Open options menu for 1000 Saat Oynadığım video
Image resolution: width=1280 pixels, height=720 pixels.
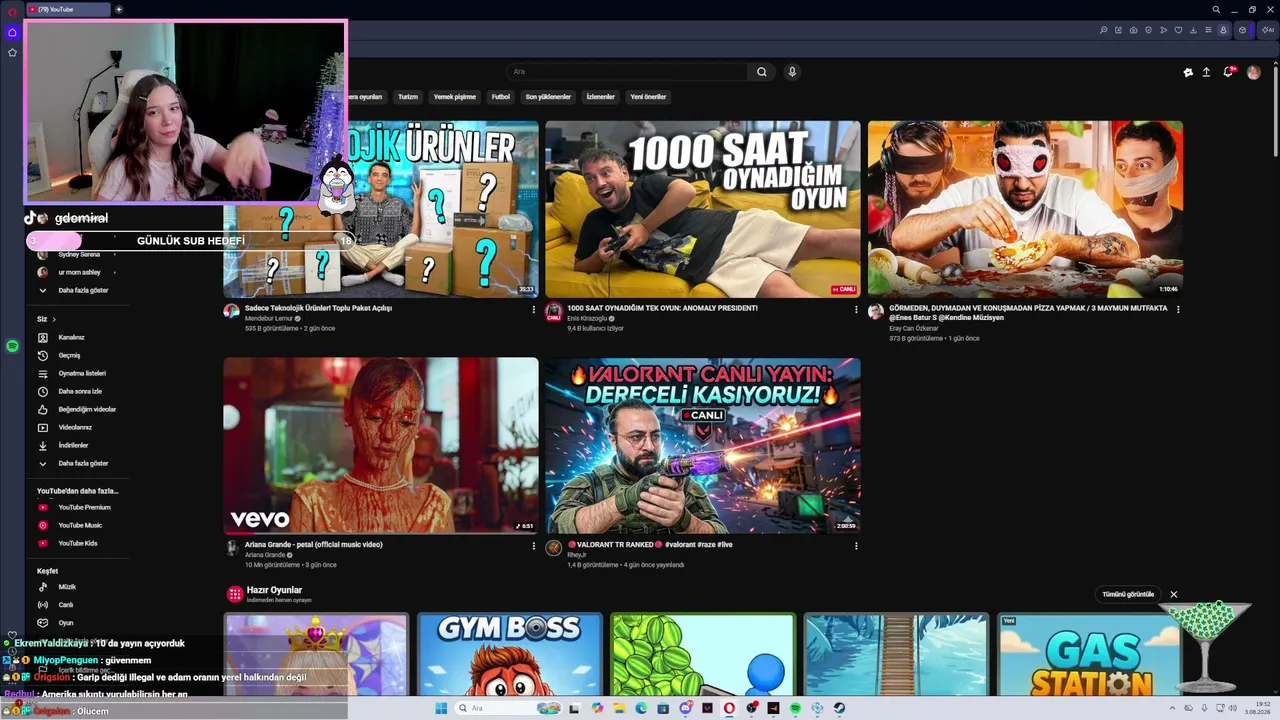pyautogui.click(x=856, y=310)
